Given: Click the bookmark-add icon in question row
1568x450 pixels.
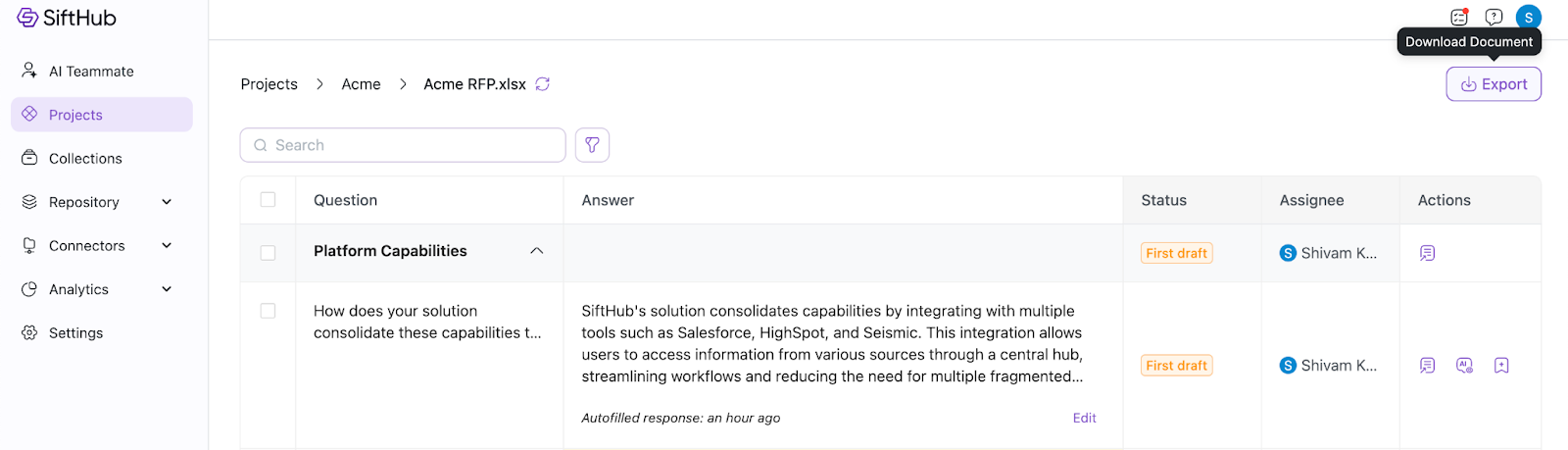Looking at the screenshot, I should coord(1501,366).
